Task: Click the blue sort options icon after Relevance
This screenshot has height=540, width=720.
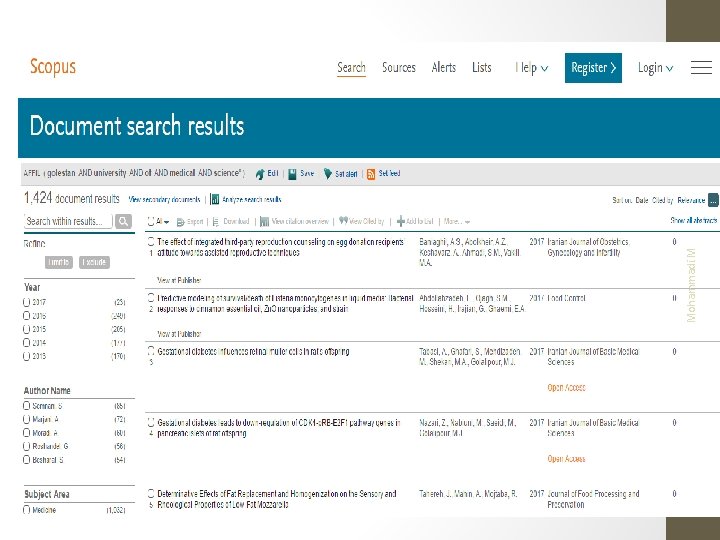Action: point(713,200)
